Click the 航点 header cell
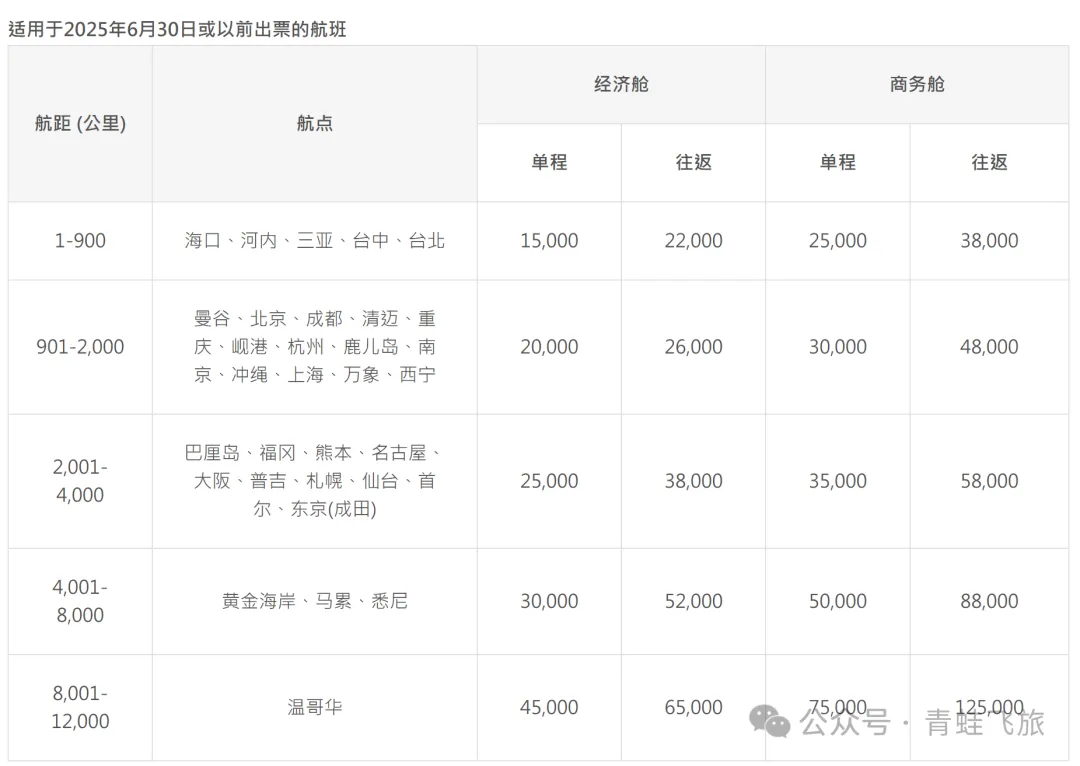This screenshot has height=766, width=1080. [314, 124]
